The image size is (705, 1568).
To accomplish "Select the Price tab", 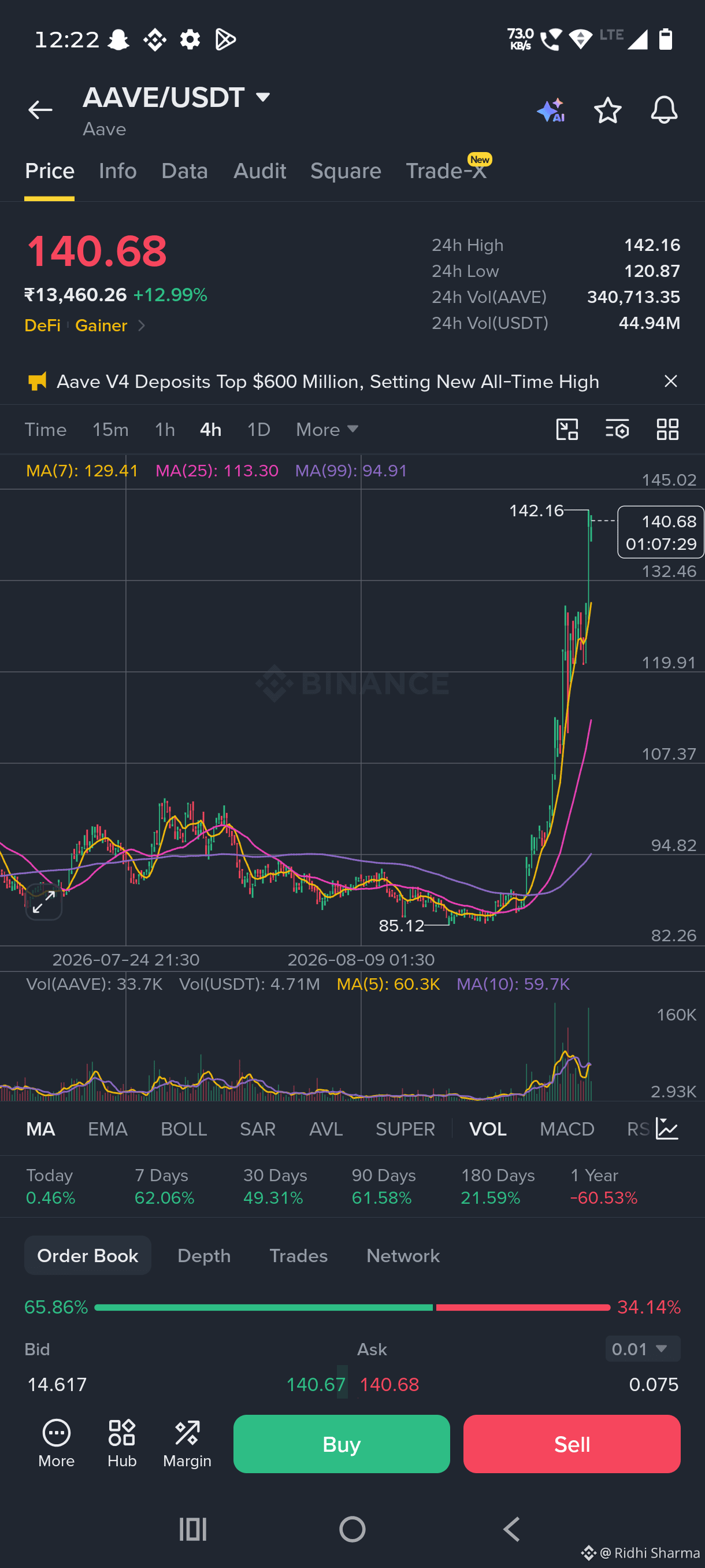I will pyautogui.click(x=49, y=171).
